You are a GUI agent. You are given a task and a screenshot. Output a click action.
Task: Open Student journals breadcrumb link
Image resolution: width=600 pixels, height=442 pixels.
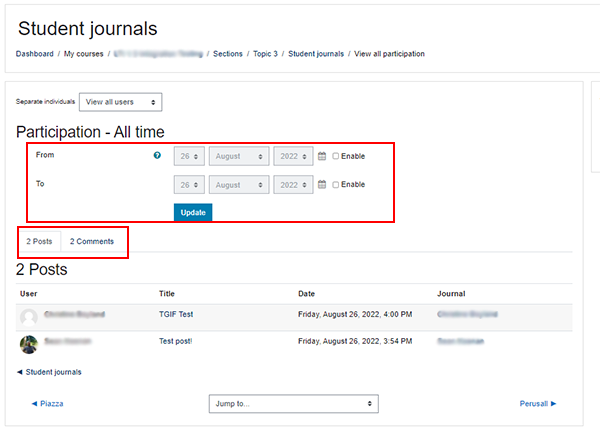coord(316,54)
